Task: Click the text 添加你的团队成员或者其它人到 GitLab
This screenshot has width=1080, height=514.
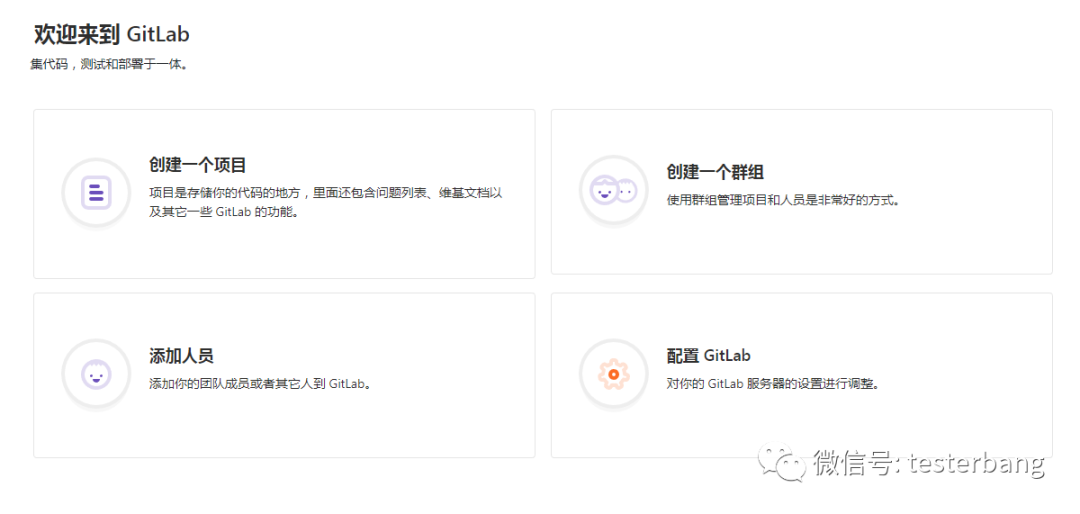Action: pos(260,383)
